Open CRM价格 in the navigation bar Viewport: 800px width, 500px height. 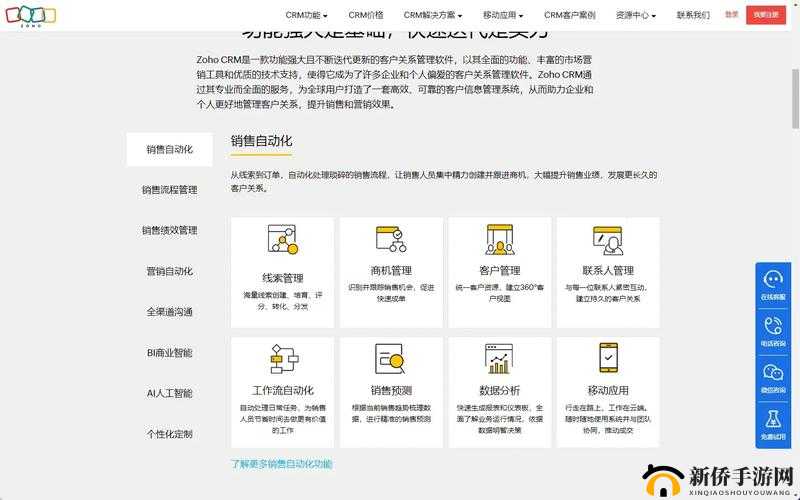point(366,15)
